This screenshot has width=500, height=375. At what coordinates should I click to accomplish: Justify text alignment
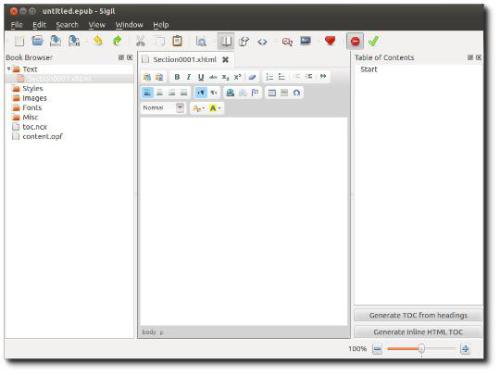(x=184, y=93)
